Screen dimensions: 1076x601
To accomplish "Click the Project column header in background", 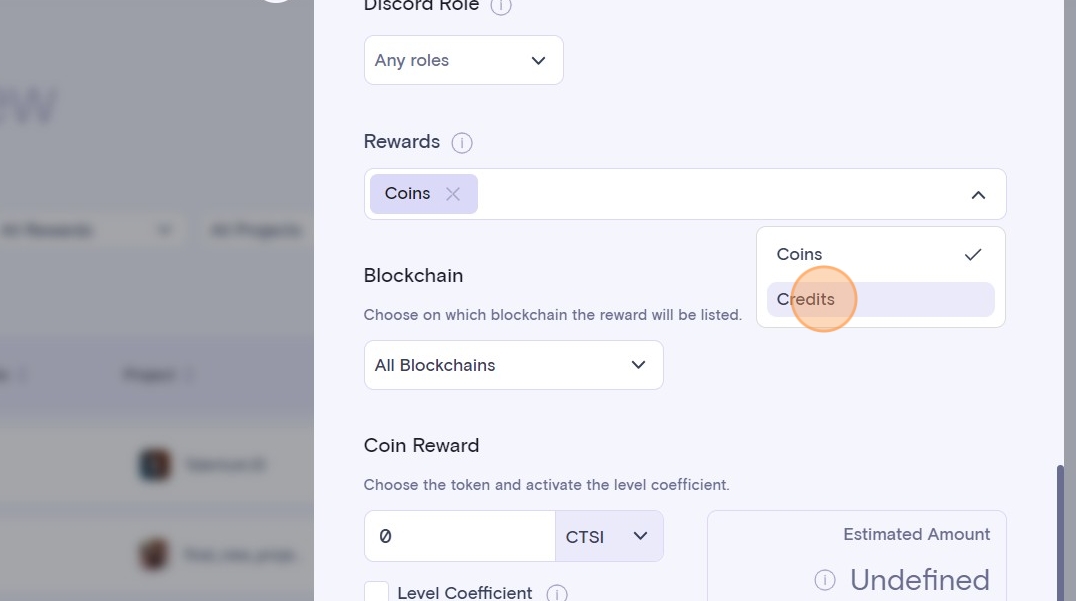I will [150, 375].
